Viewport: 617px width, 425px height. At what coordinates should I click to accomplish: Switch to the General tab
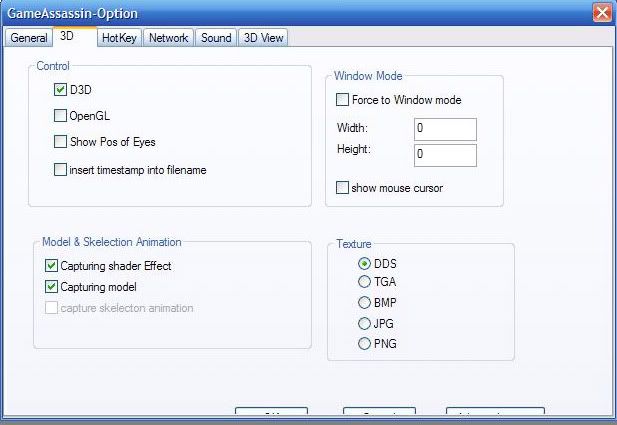29,38
